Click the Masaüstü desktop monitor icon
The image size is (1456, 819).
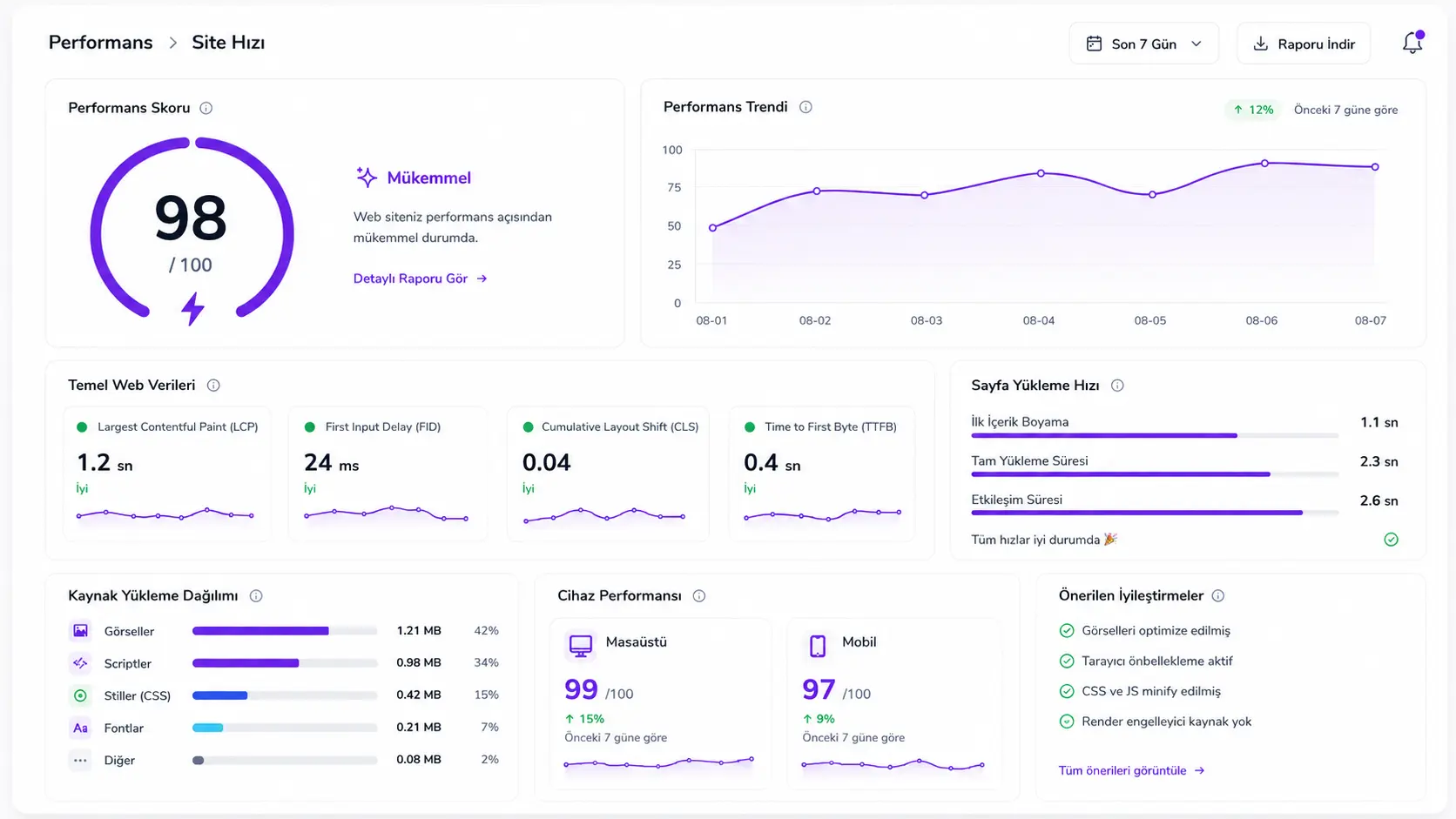581,645
